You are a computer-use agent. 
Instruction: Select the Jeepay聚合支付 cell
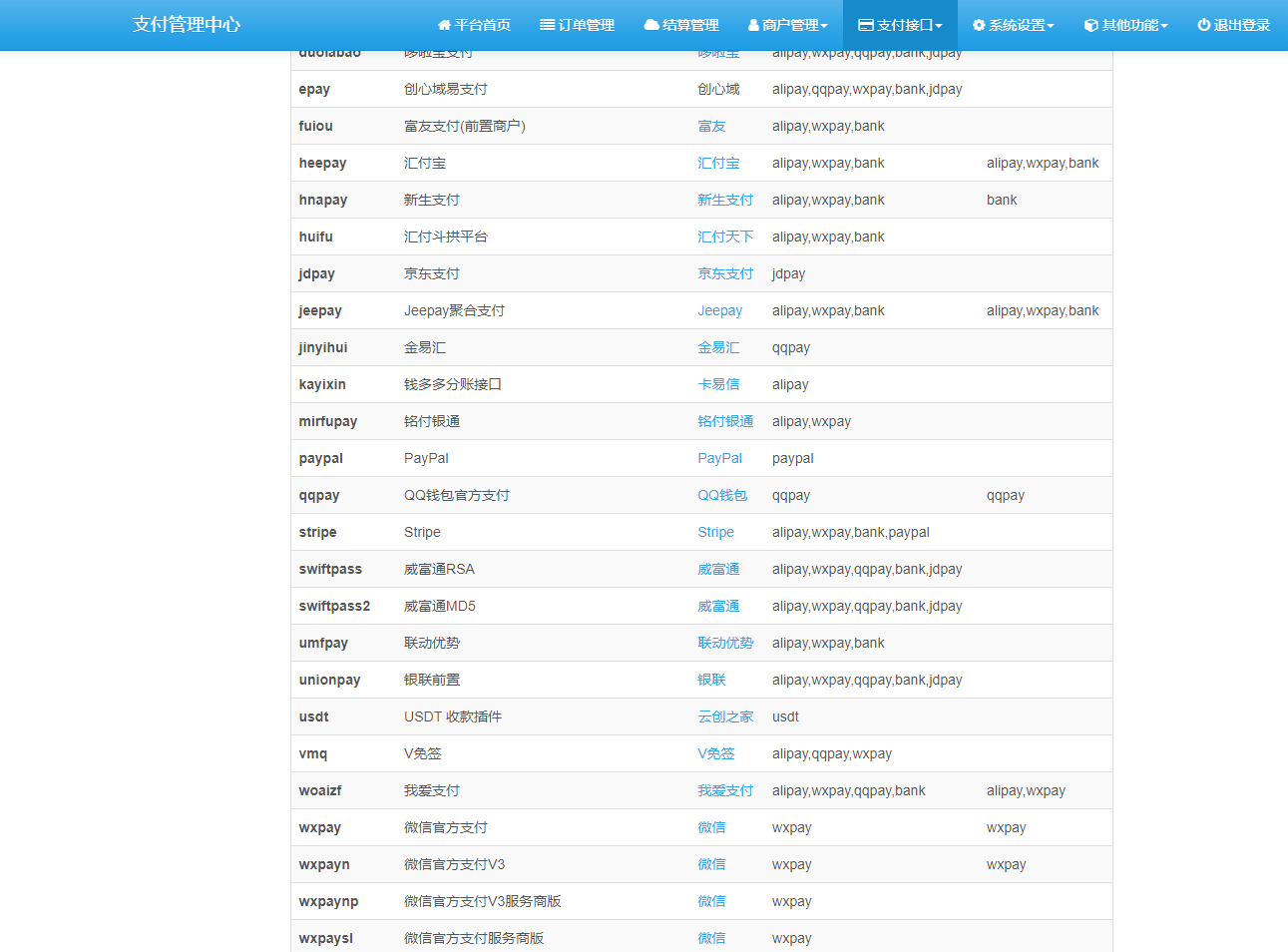[454, 310]
